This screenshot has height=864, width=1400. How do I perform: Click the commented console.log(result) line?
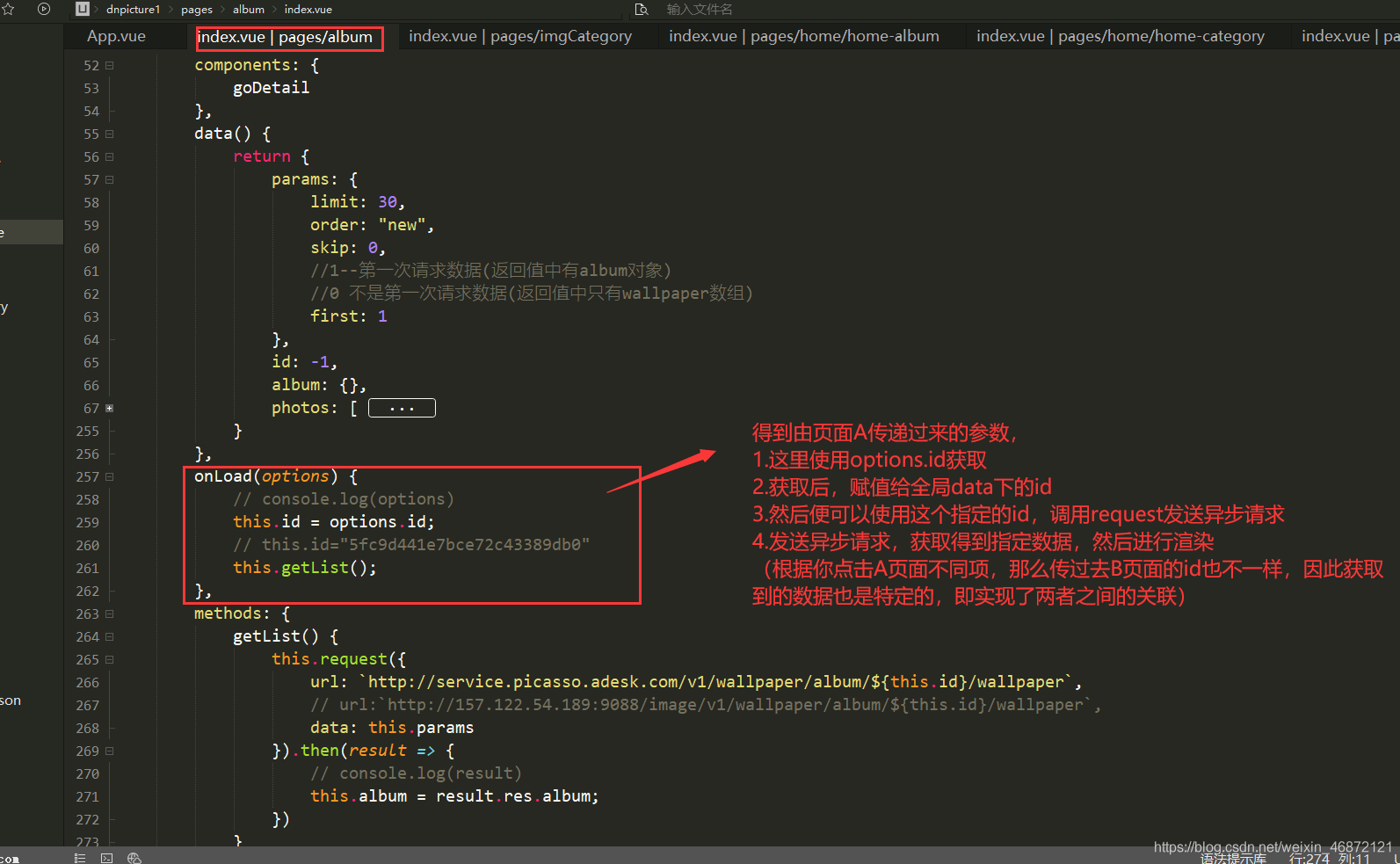(417, 773)
